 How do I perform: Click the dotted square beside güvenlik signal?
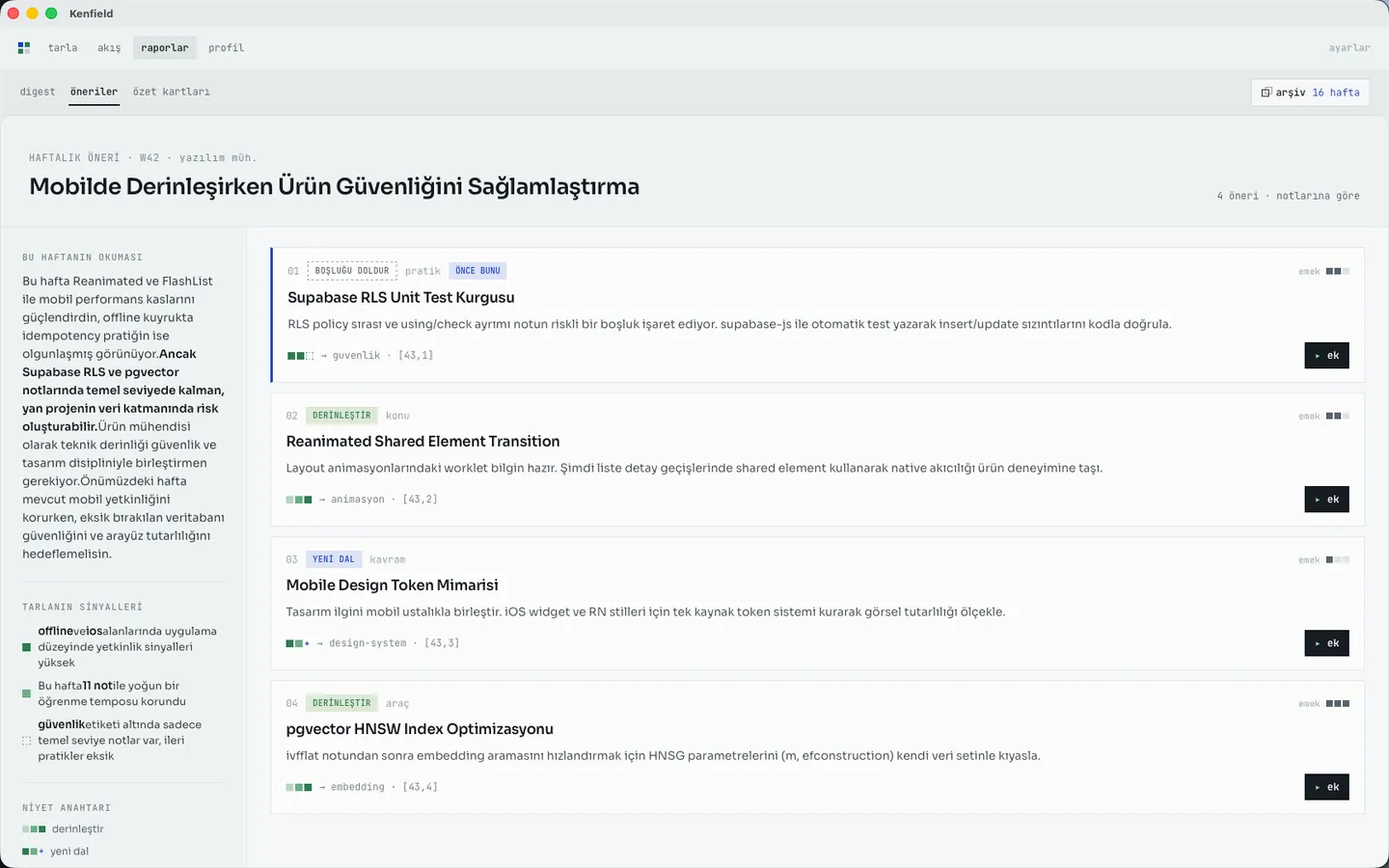click(27, 741)
